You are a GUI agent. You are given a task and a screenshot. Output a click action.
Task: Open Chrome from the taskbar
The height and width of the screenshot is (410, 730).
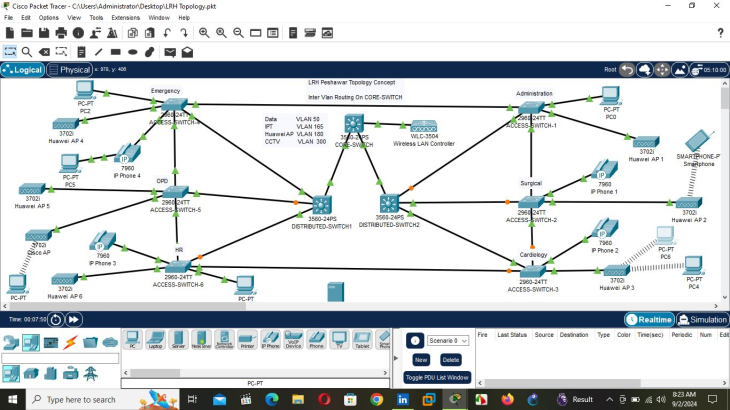coord(376,399)
